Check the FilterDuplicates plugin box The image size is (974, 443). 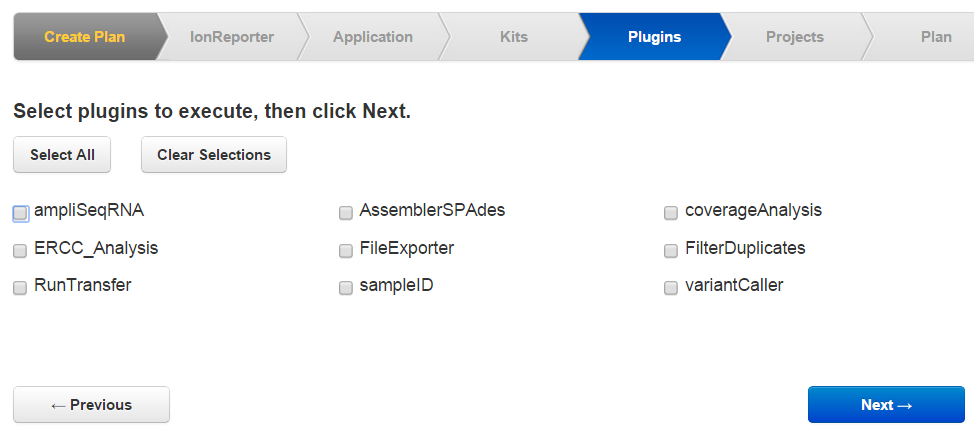(x=671, y=250)
